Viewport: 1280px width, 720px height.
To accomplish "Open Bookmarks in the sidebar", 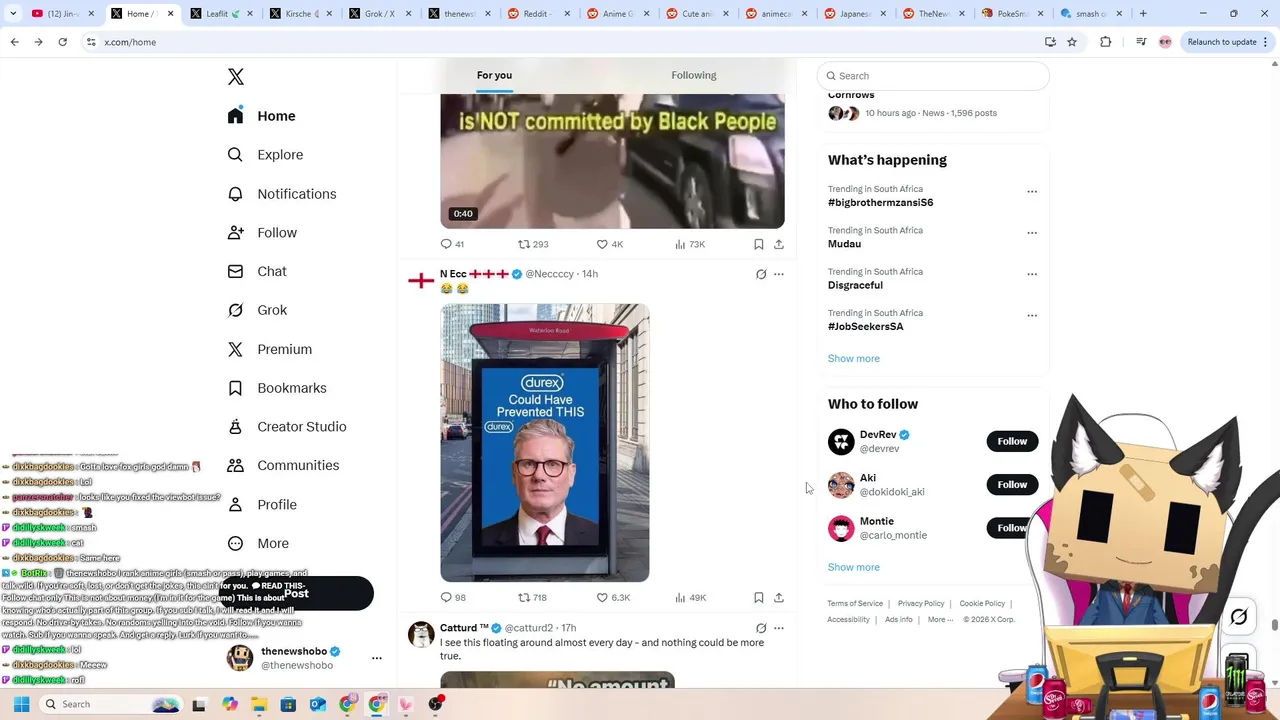I will tap(277, 388).
